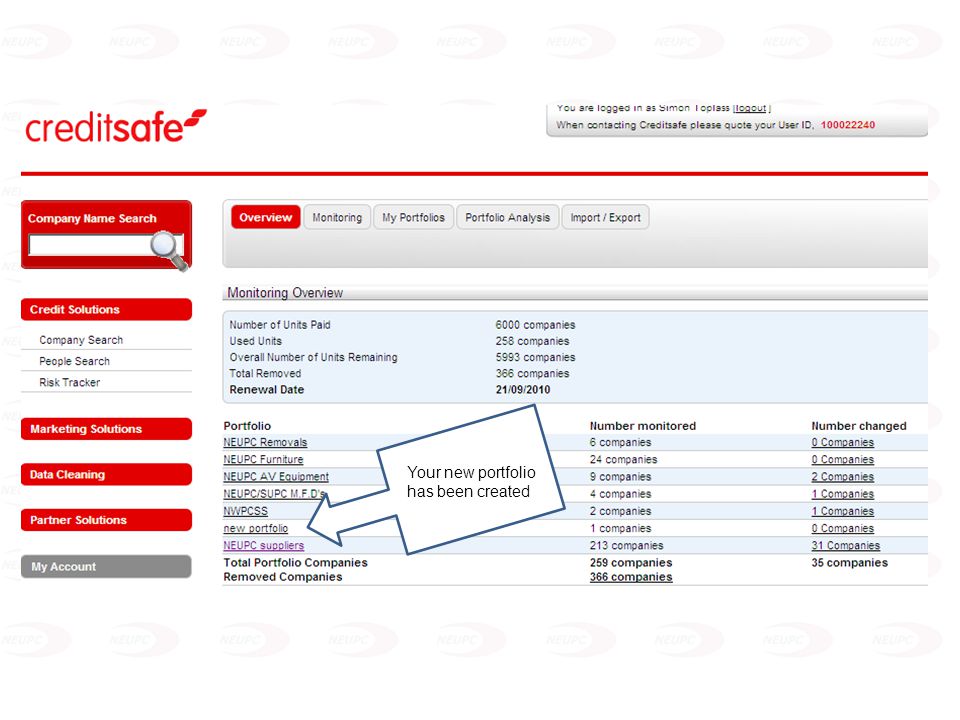
Task: Open the Monitoring tab
Action: point(337,217)
